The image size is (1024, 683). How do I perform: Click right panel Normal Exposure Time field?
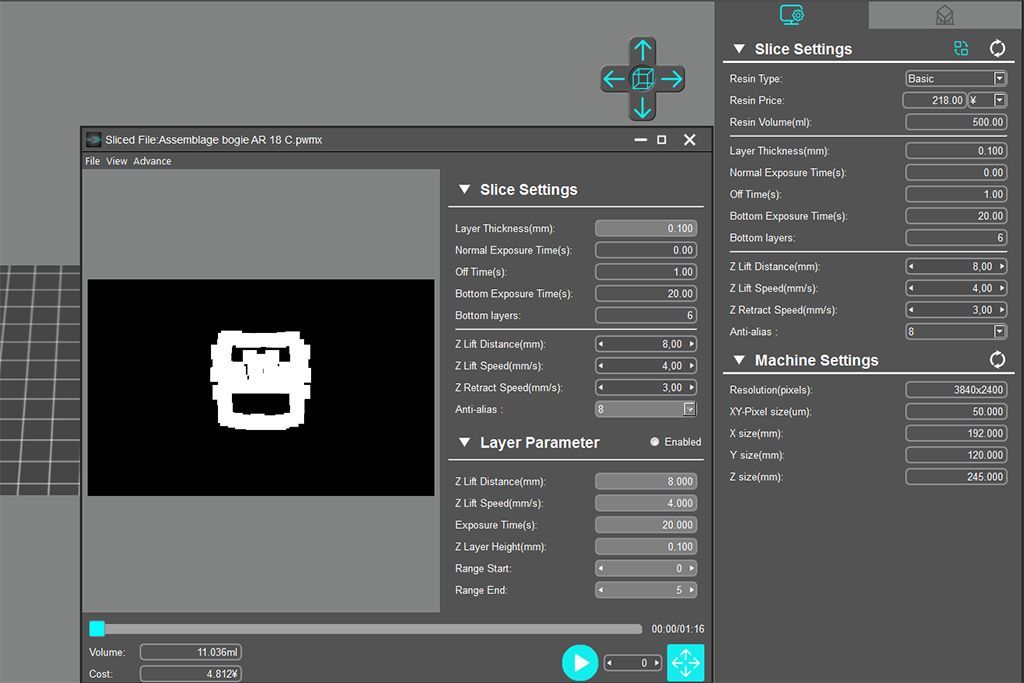(956, 172)
